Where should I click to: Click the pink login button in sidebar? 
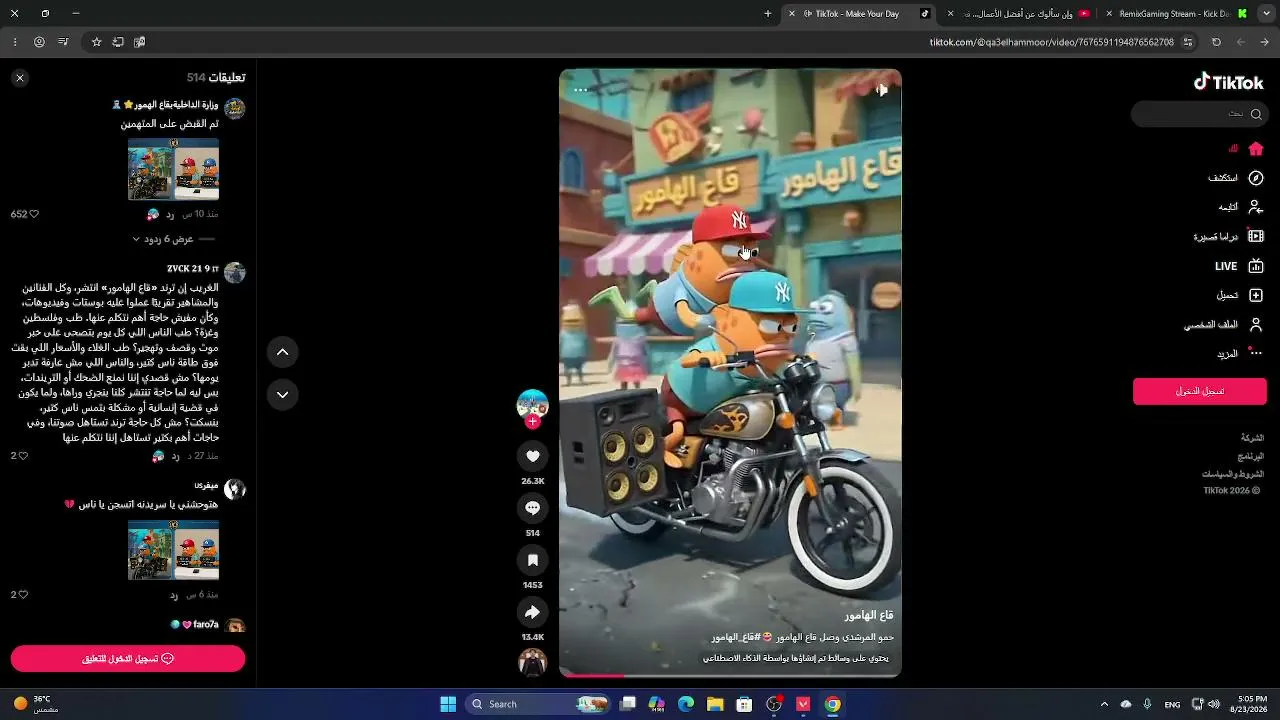pyautogui.click(x=1200, y=391)
